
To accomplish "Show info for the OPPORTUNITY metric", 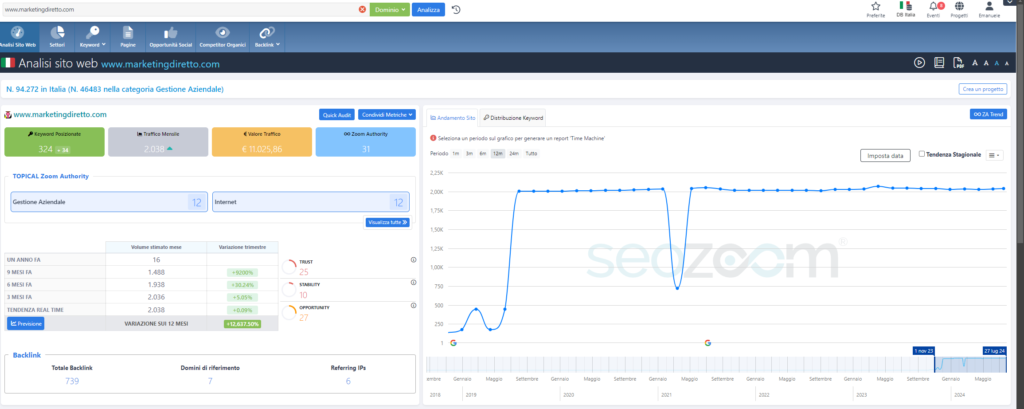I will [413, 305].
